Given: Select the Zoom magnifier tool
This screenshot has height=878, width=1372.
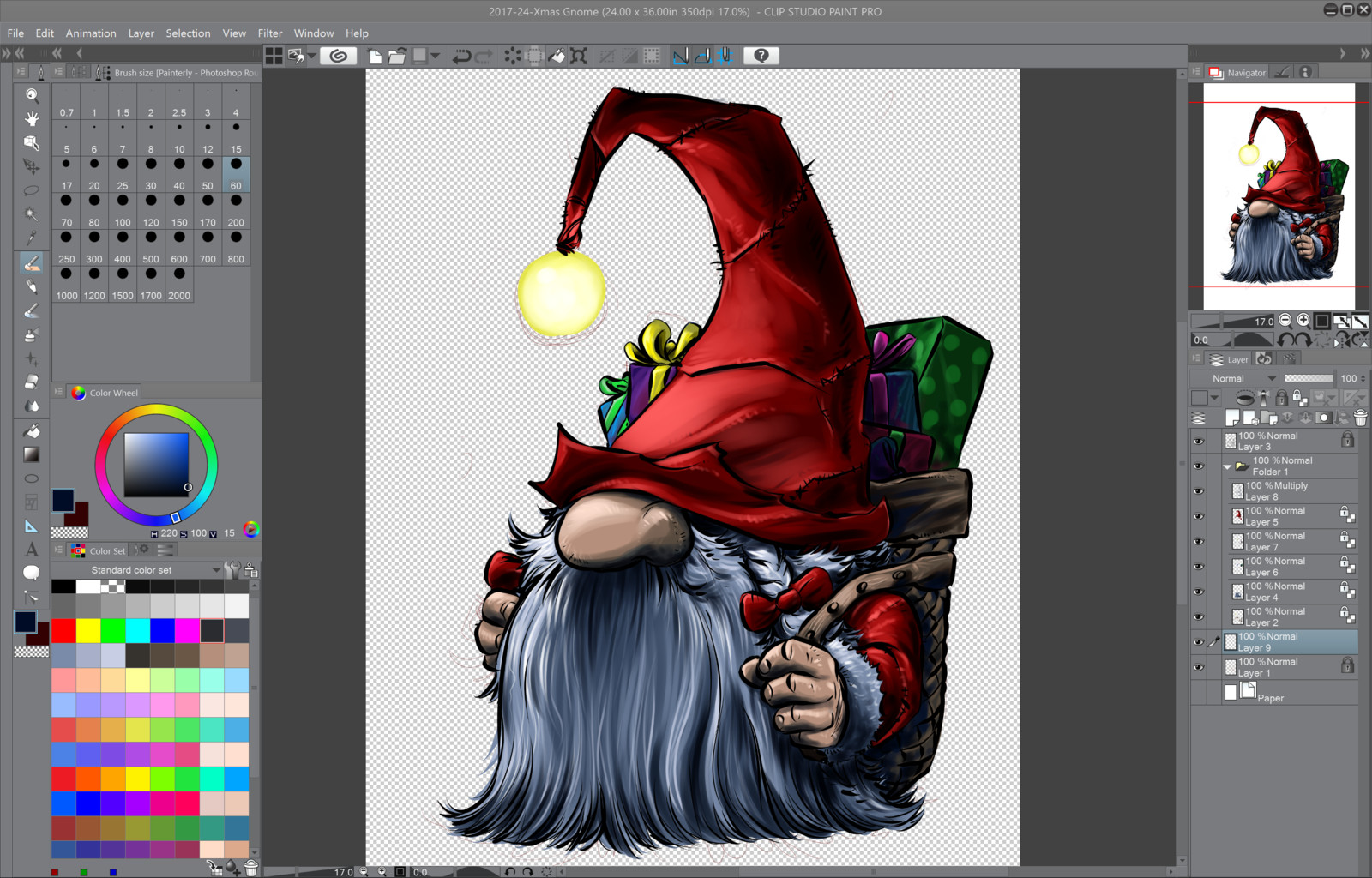Looking at the screenshot, I should click(x=32, y=95).
